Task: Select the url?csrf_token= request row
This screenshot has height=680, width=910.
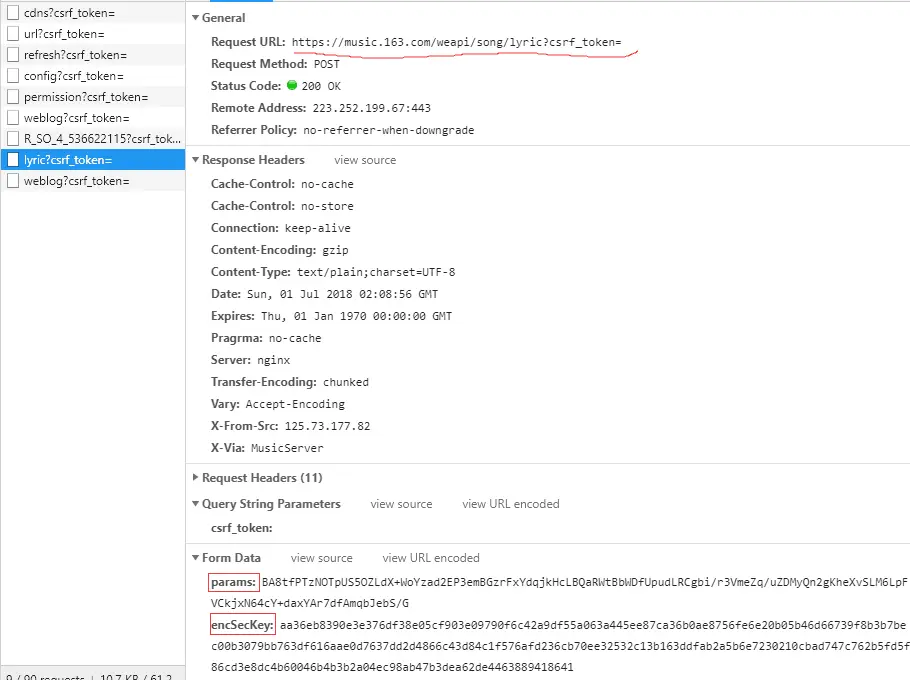Action: (93, 34)
